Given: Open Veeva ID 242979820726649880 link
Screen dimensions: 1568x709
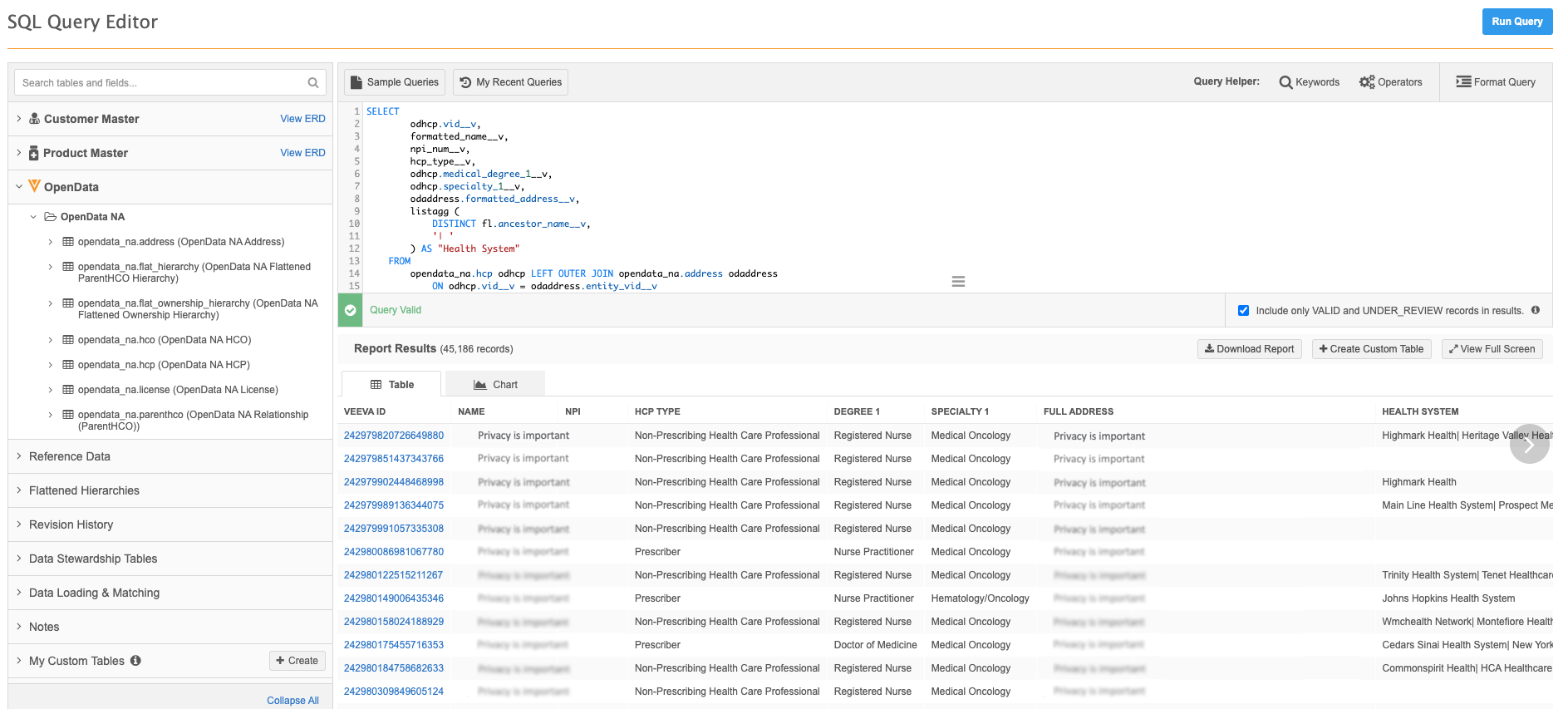Looking at the screenshot, I should click(394, 436).
